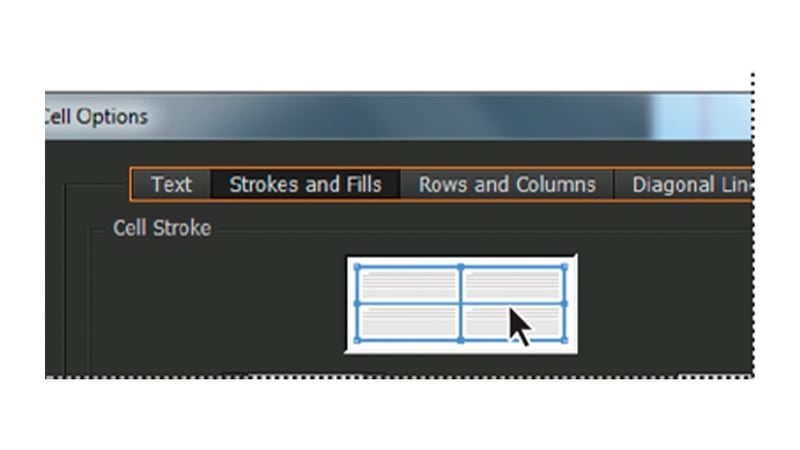Switch to the Text tab
Screen dimensions: 800x450
pyautogui.click(x=171, y=185)
